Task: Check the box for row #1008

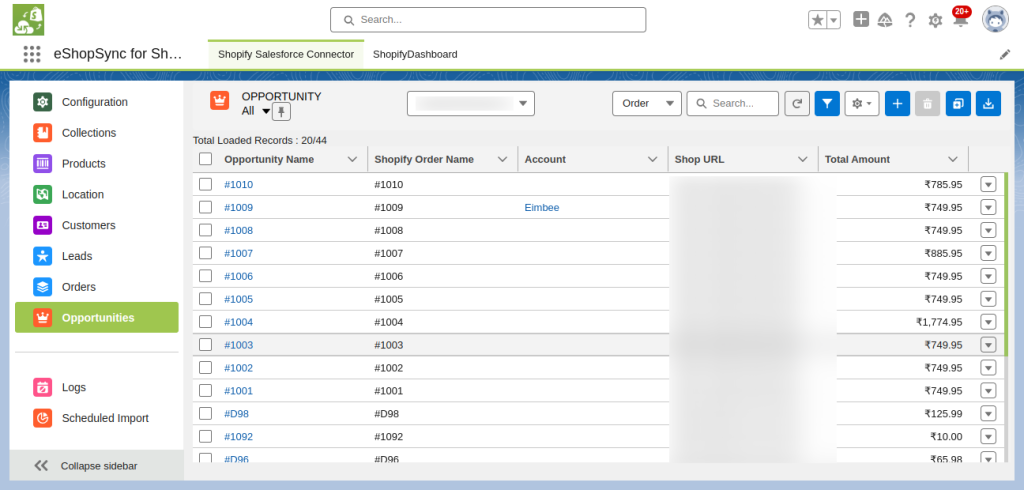Action: (206, 230)
